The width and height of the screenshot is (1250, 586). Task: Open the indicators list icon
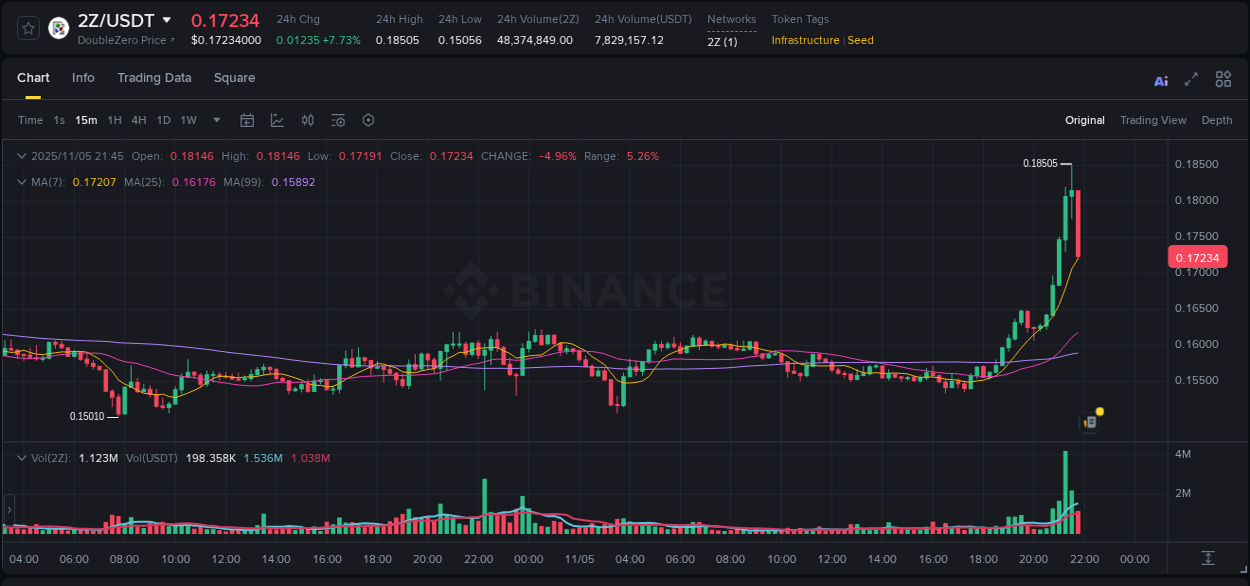tap(338, 120)
